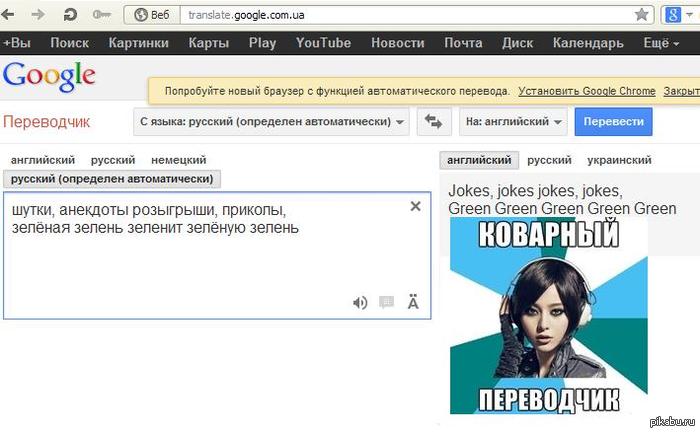The height and width of the screenshot is (433, 700).
Task: Open Карты in the Google bar
Action: (208, 43)
